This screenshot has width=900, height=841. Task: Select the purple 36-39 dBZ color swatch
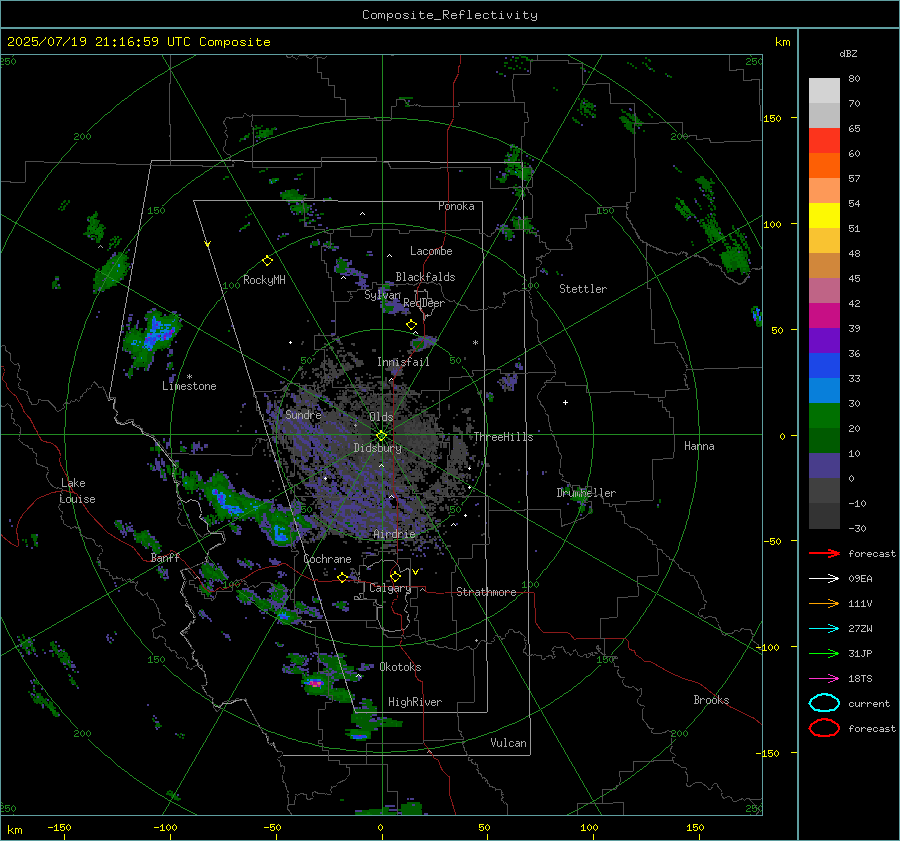(x=824, y=341)
